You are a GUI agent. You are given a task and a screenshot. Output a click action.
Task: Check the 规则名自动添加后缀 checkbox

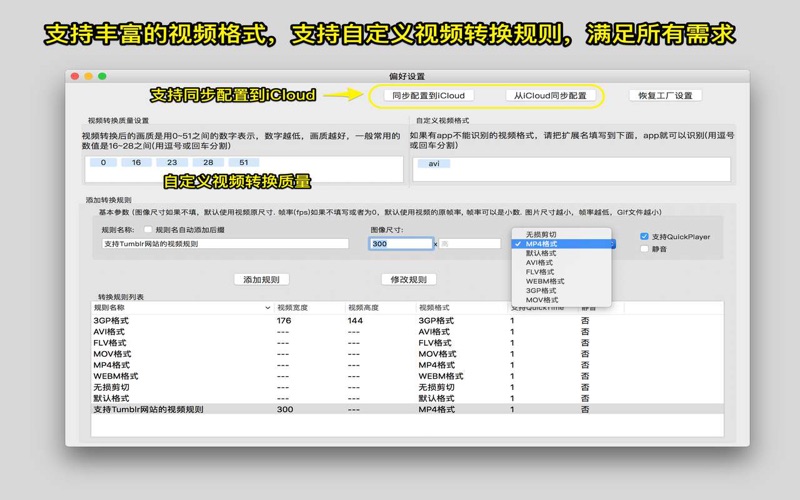coord(147,230)
